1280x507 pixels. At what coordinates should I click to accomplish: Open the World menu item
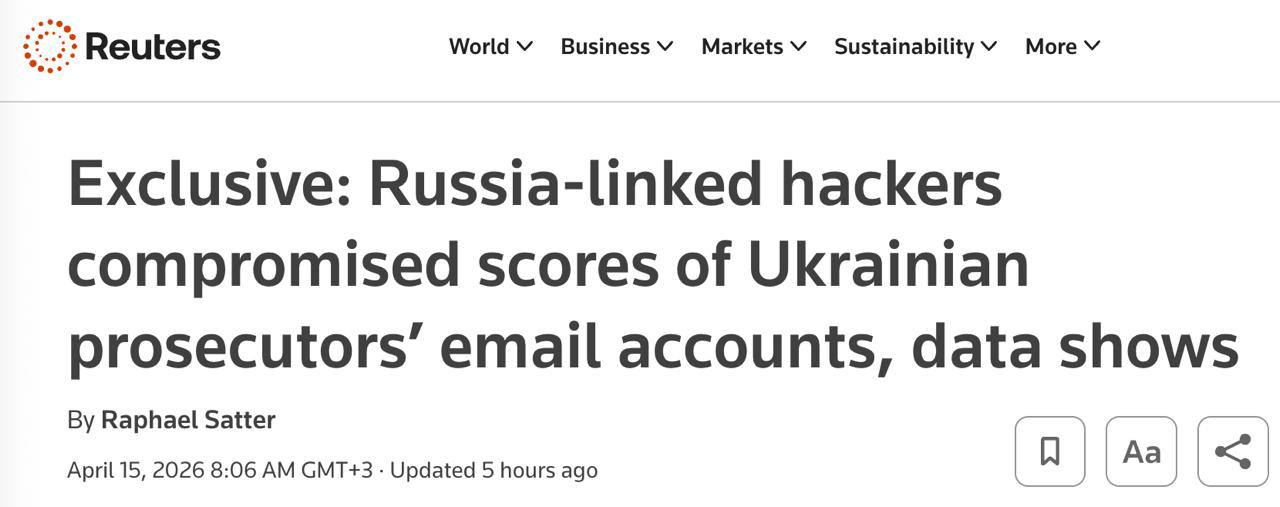click(x=479, y=47)
